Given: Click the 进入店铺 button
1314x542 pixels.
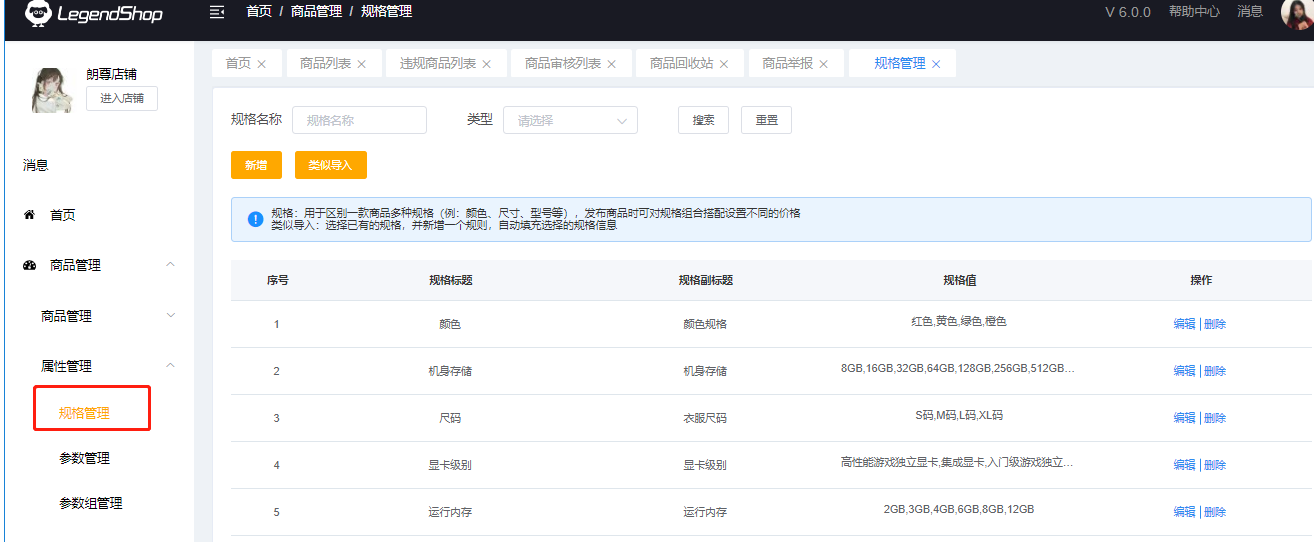Looking at the screenshot, I should (x=122, y=98).
